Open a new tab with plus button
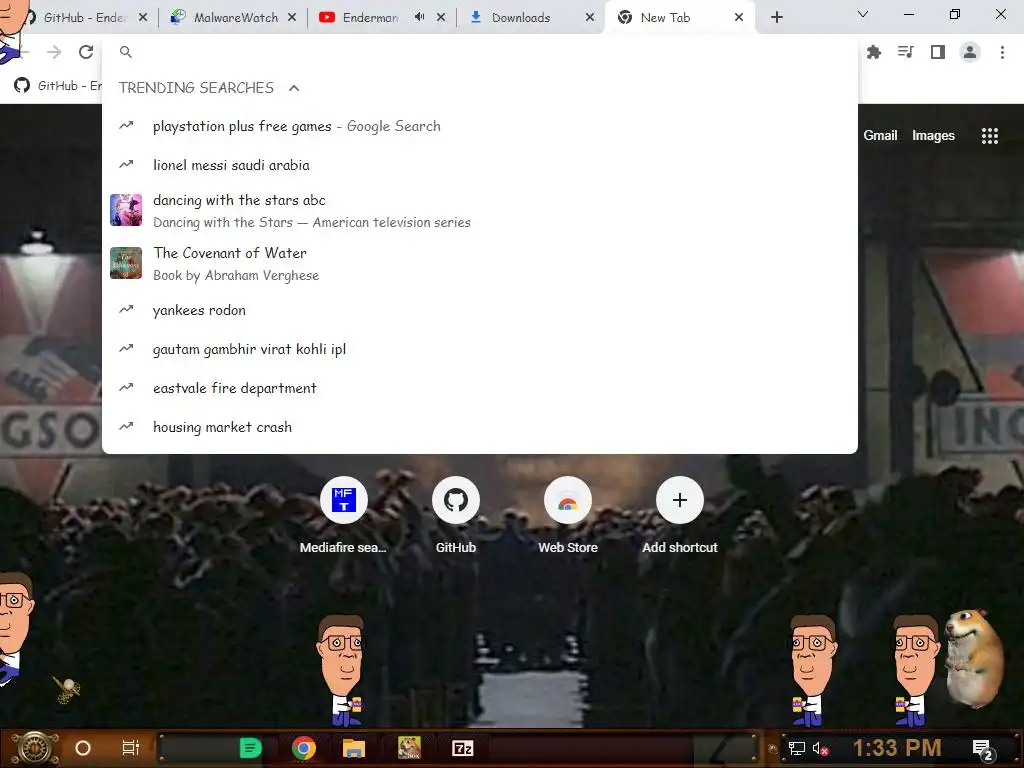The width and height of the screenshot is (1024, 768). [776, 18]
